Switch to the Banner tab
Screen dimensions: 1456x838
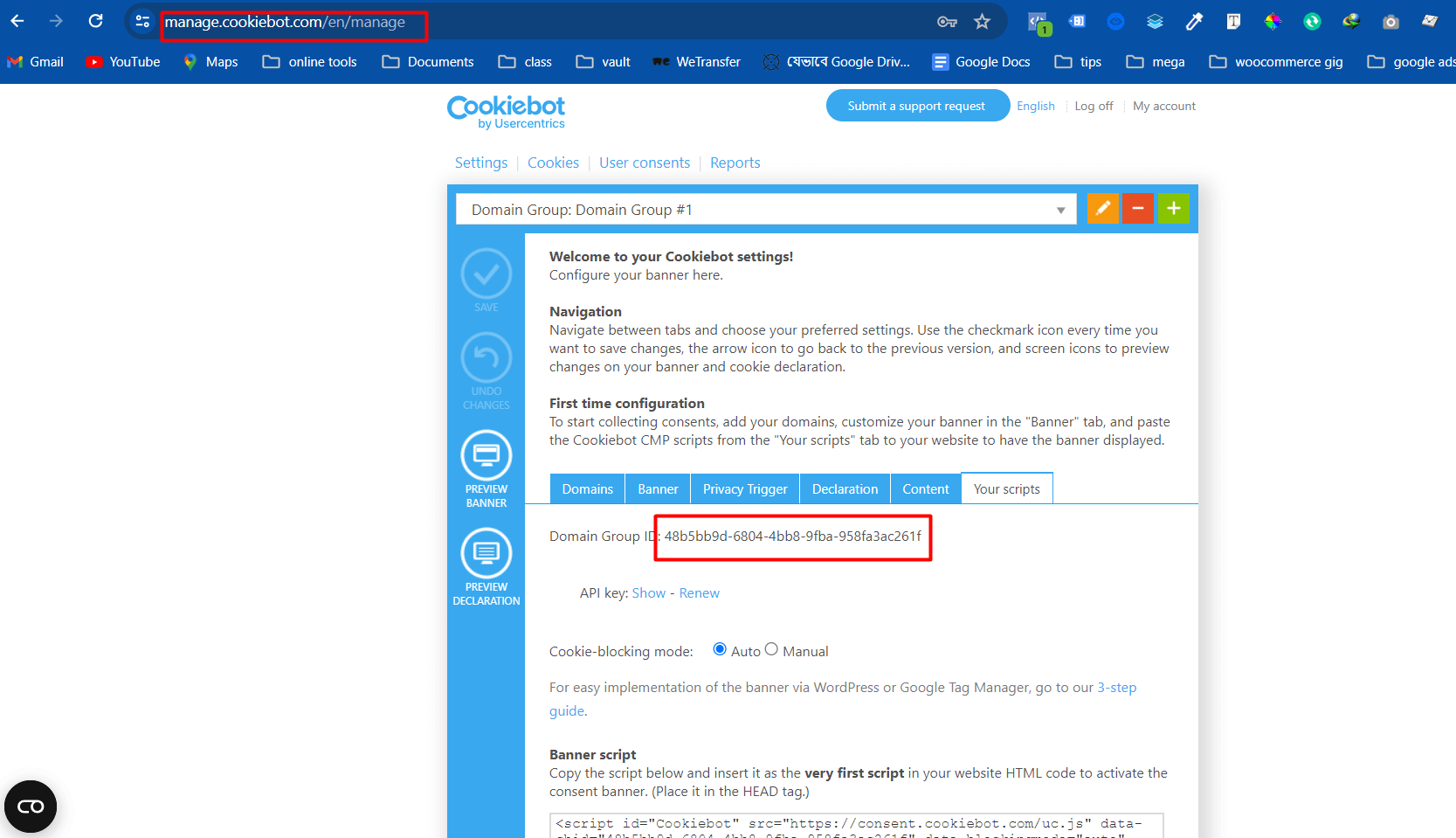coord(658,489)
